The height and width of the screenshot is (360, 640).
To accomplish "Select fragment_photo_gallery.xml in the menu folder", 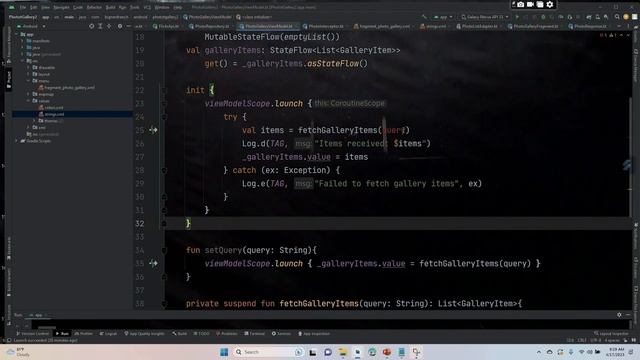I will point(67,87).
